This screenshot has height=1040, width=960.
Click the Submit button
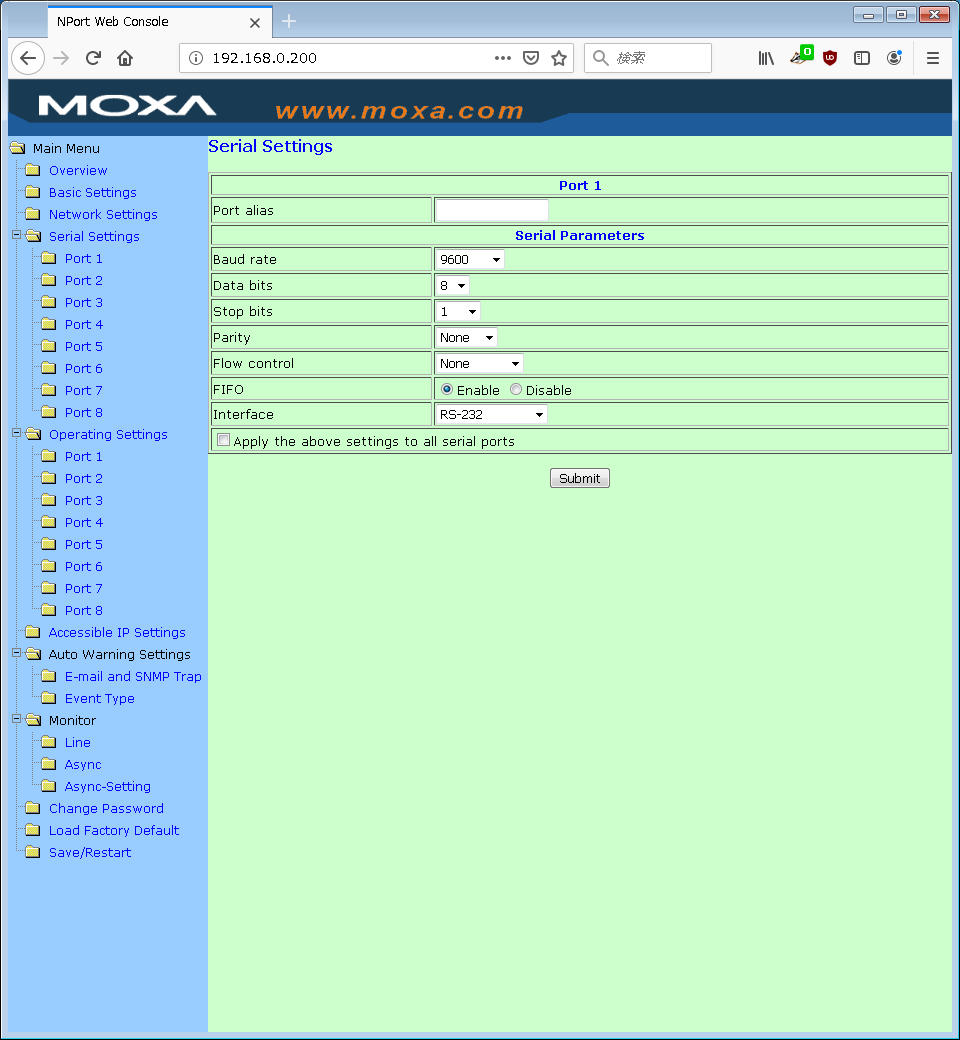tap(580, 478)
